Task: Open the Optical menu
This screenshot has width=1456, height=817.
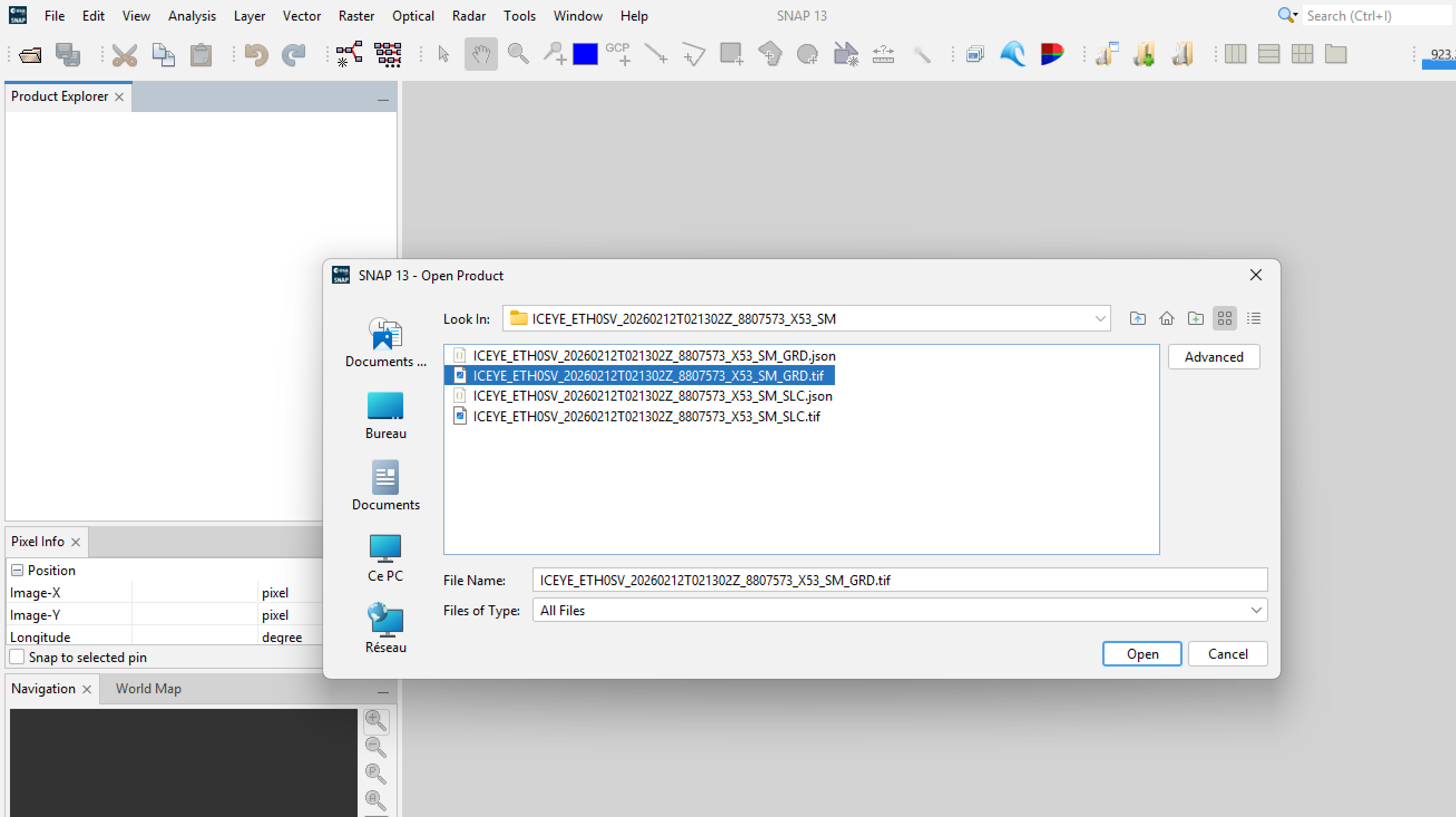Action: point(413,16)
